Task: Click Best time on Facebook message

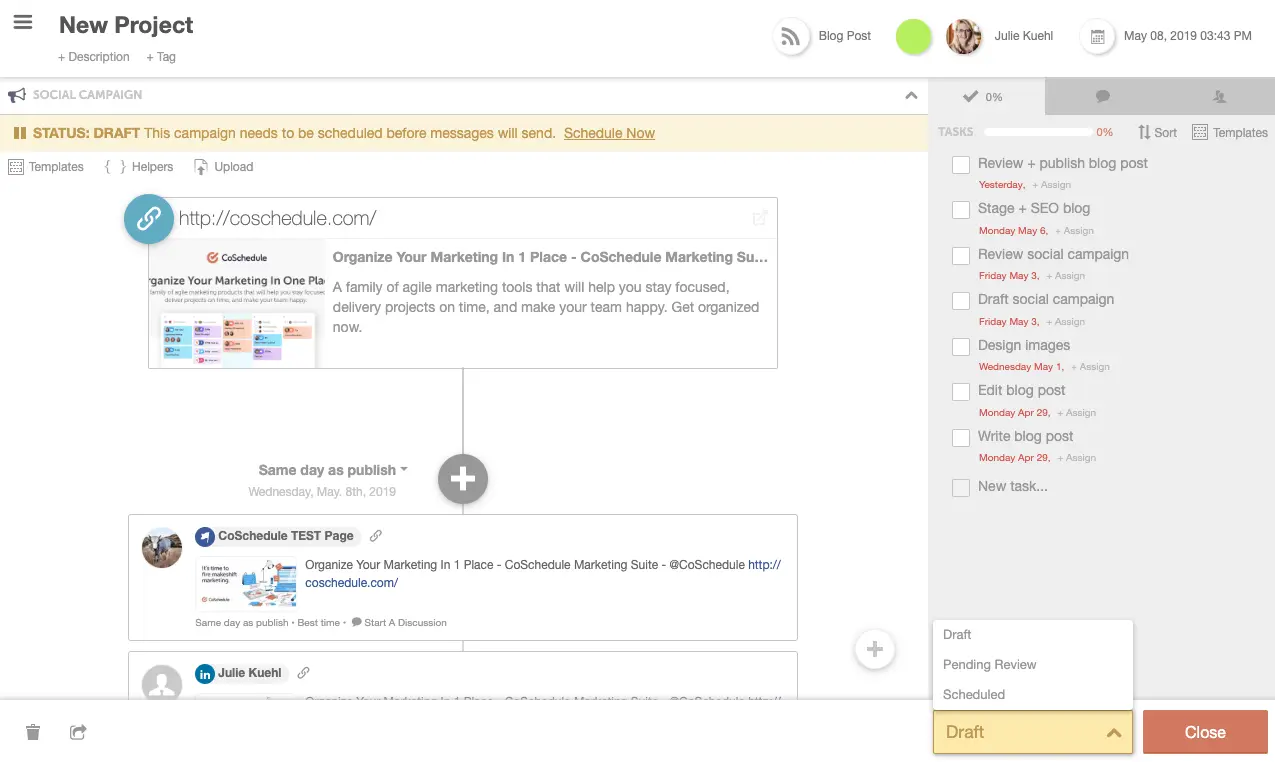Action: (318, 622)
